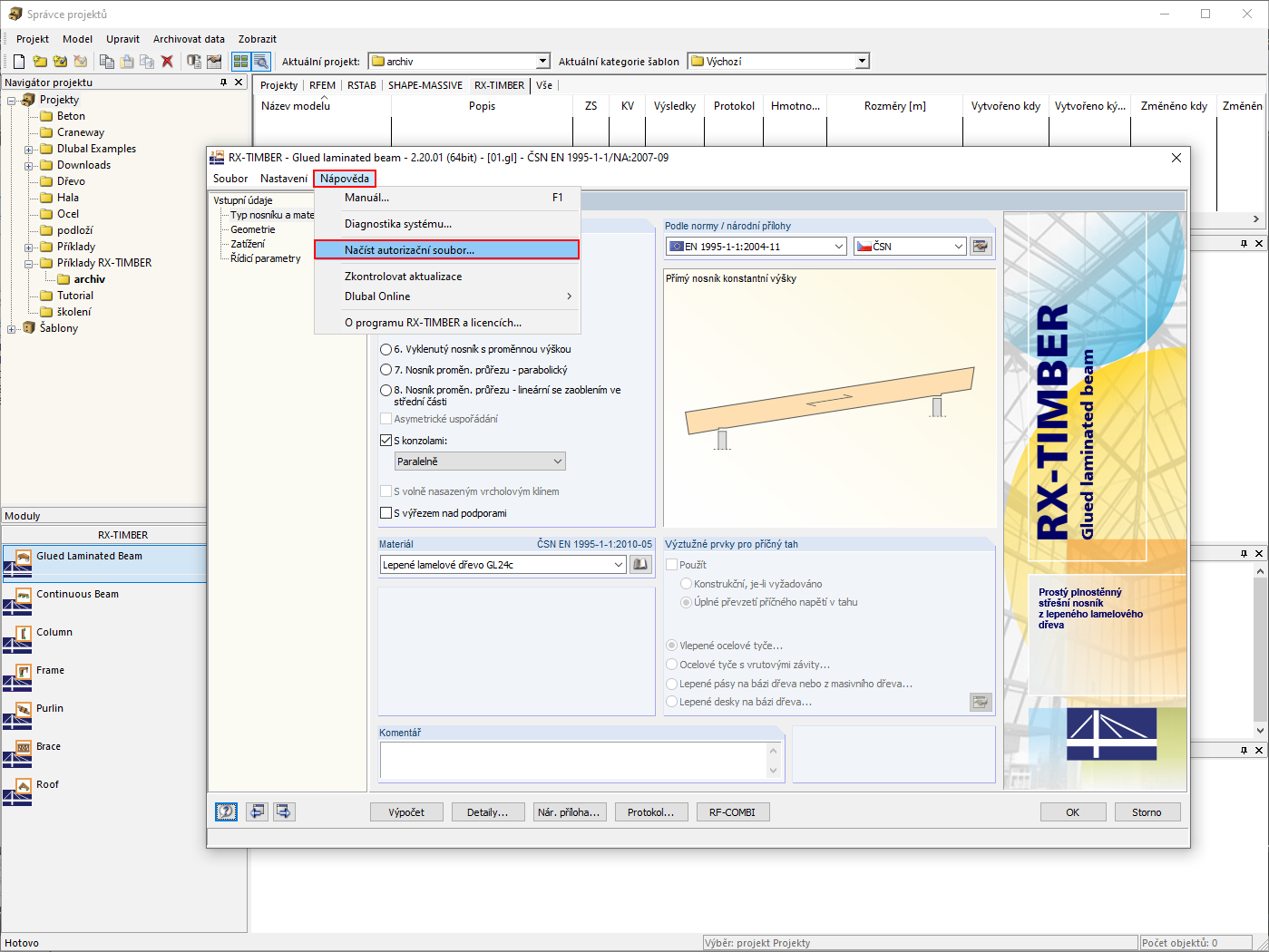Expand Šablony tree node
Screen dimensions: 1269x952
coord(12,329)
